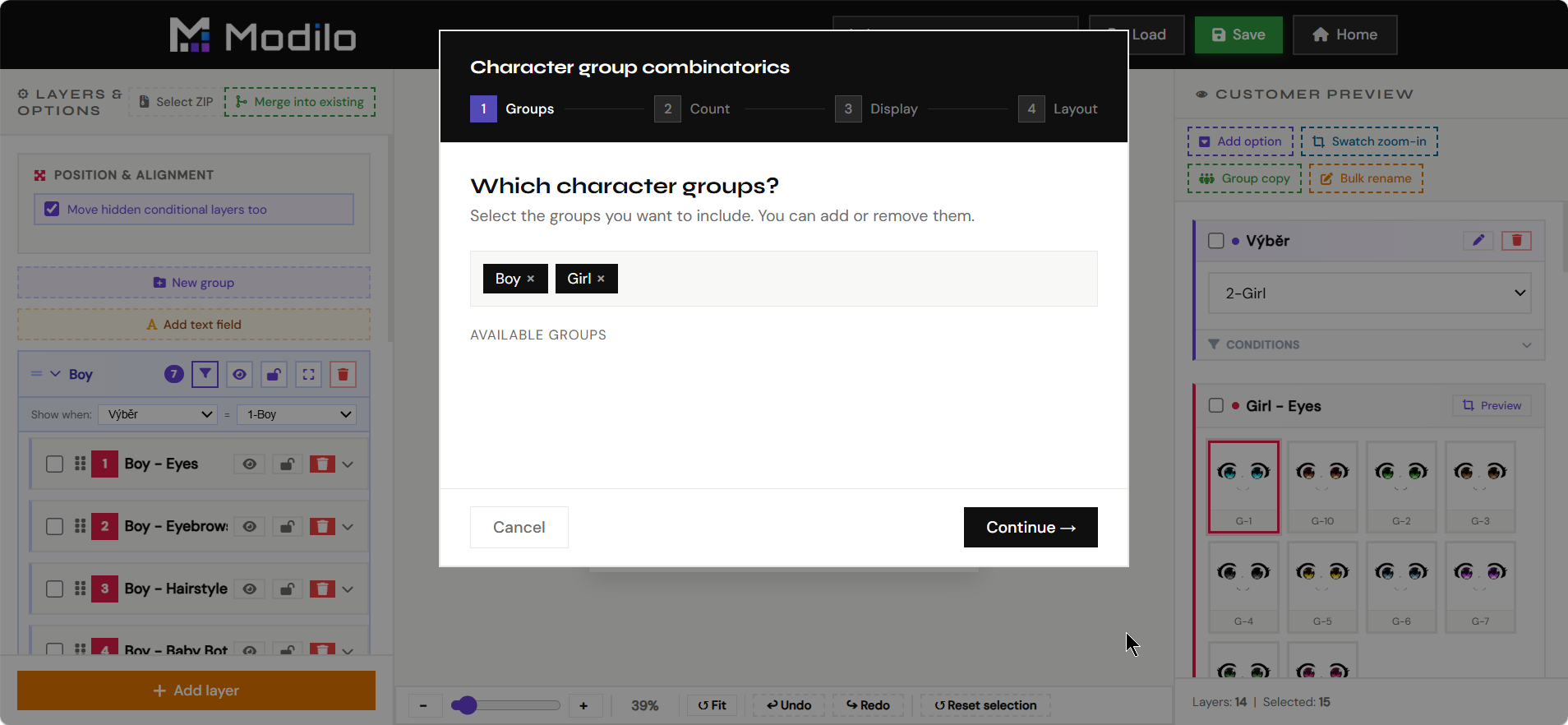Expand the Boy – Eyes layer options
The width and height of the screenshot is (1568, 725).
pyautogui.click(x=348, y=464)
